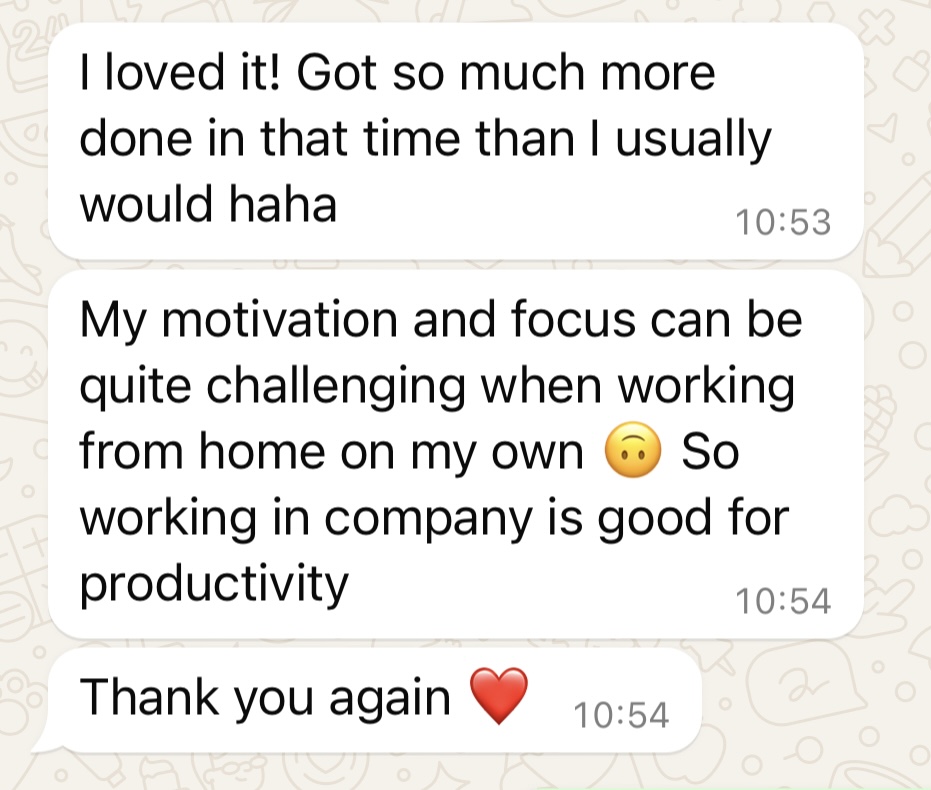The height and width of the screenshot is (790, 931).
Task: Click the 10:54 timestamp beside "productivity"
Action: pos(783,600)
